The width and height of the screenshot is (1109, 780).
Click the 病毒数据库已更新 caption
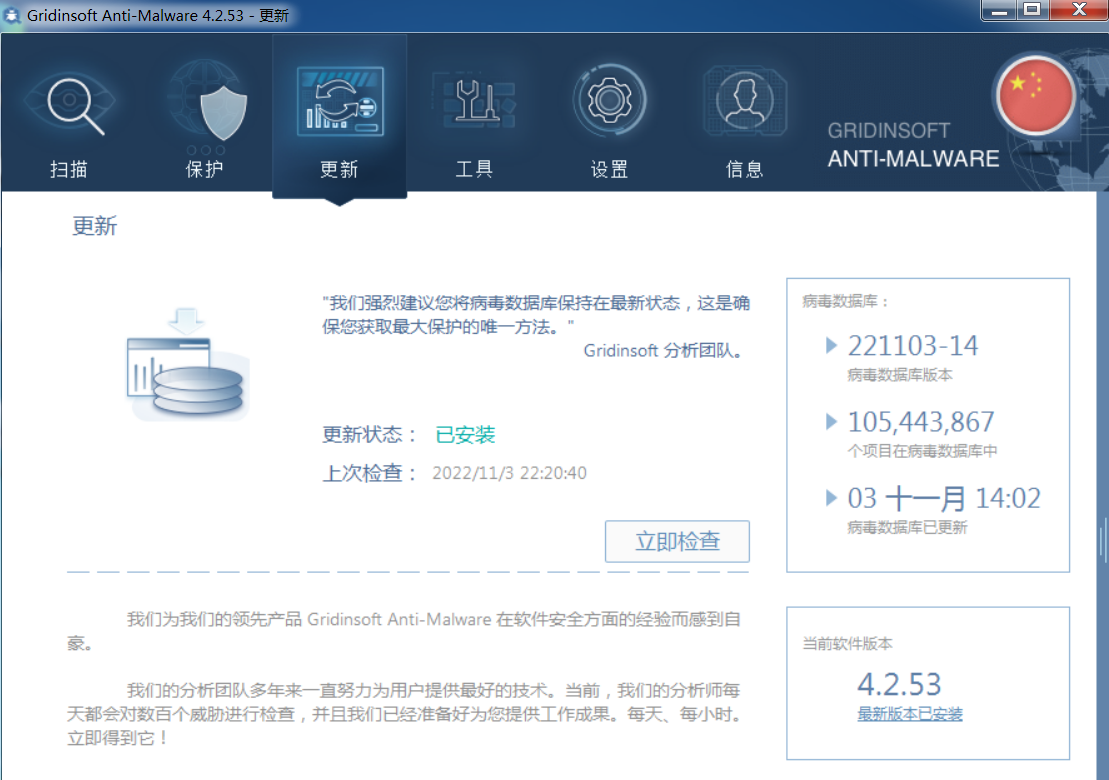[x=907, y=528]
